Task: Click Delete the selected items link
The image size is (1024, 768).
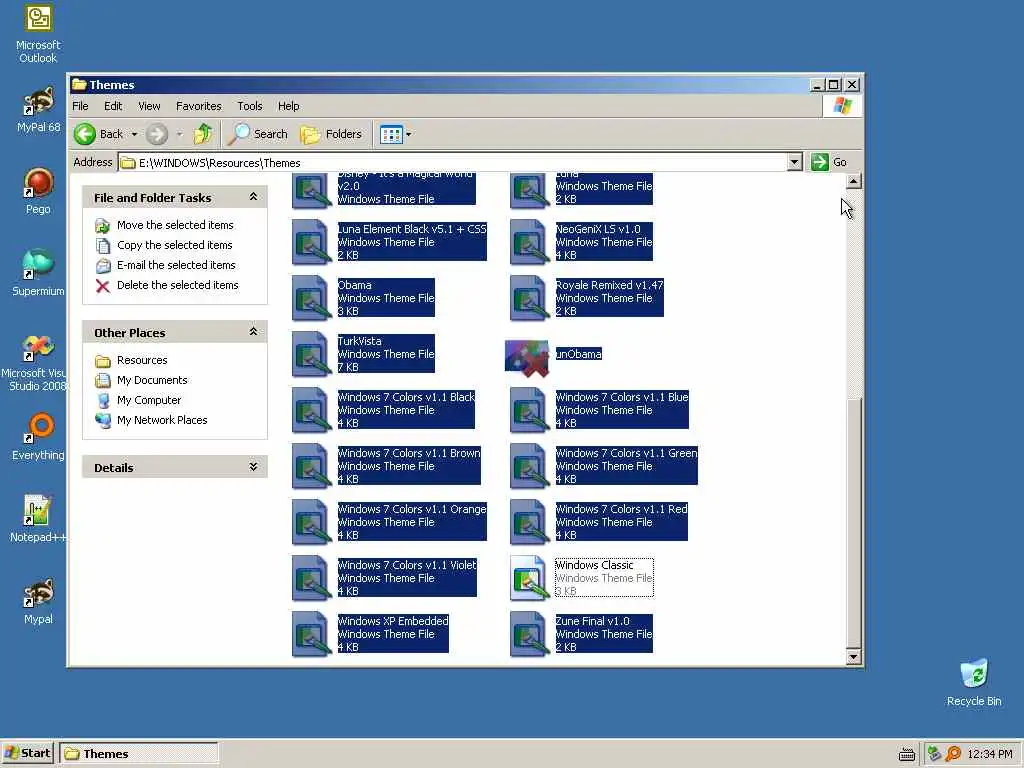Action: [178, 285]
